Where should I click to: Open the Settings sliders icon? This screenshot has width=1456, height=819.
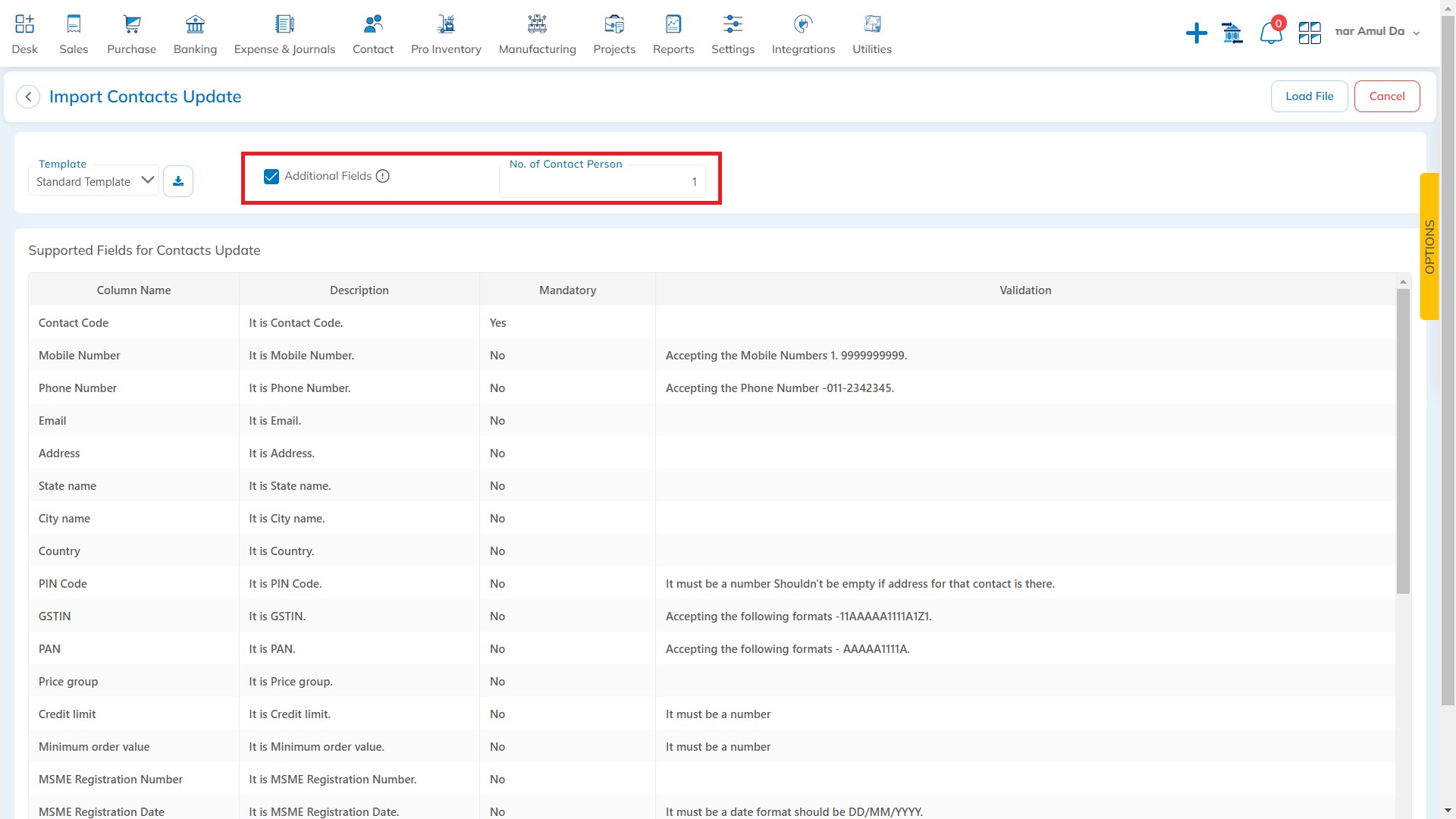(733, 24)
